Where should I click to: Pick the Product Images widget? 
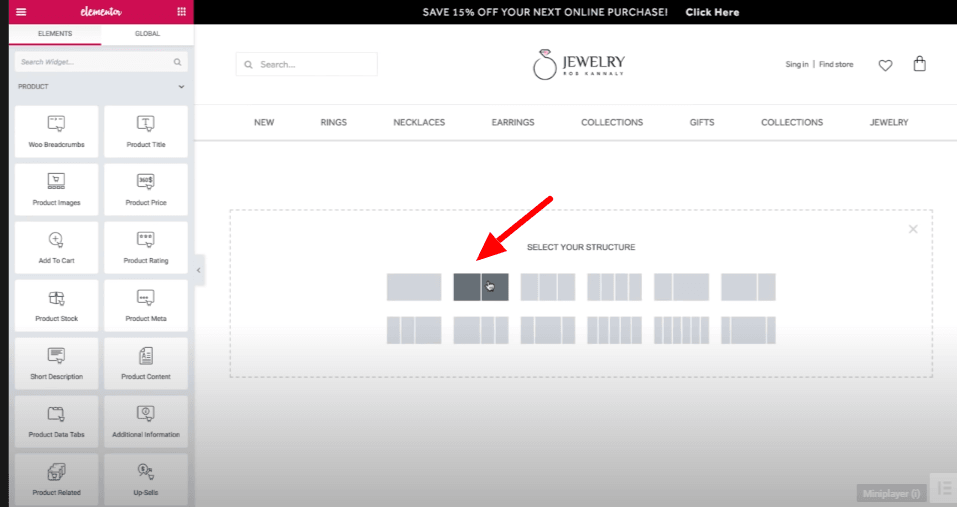56,189
